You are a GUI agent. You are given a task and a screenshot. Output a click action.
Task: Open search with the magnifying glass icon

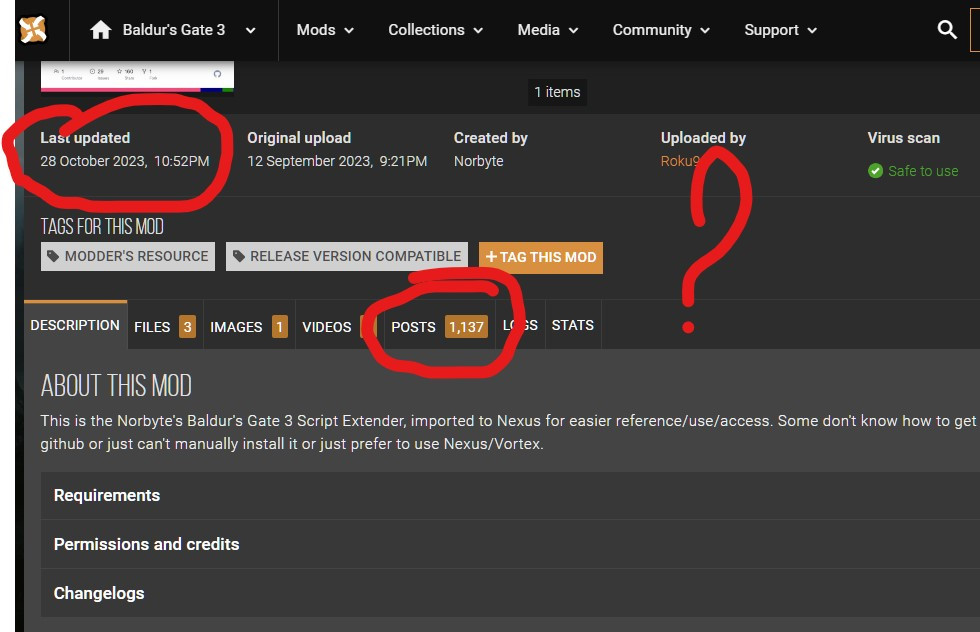(x=947, y=30)
